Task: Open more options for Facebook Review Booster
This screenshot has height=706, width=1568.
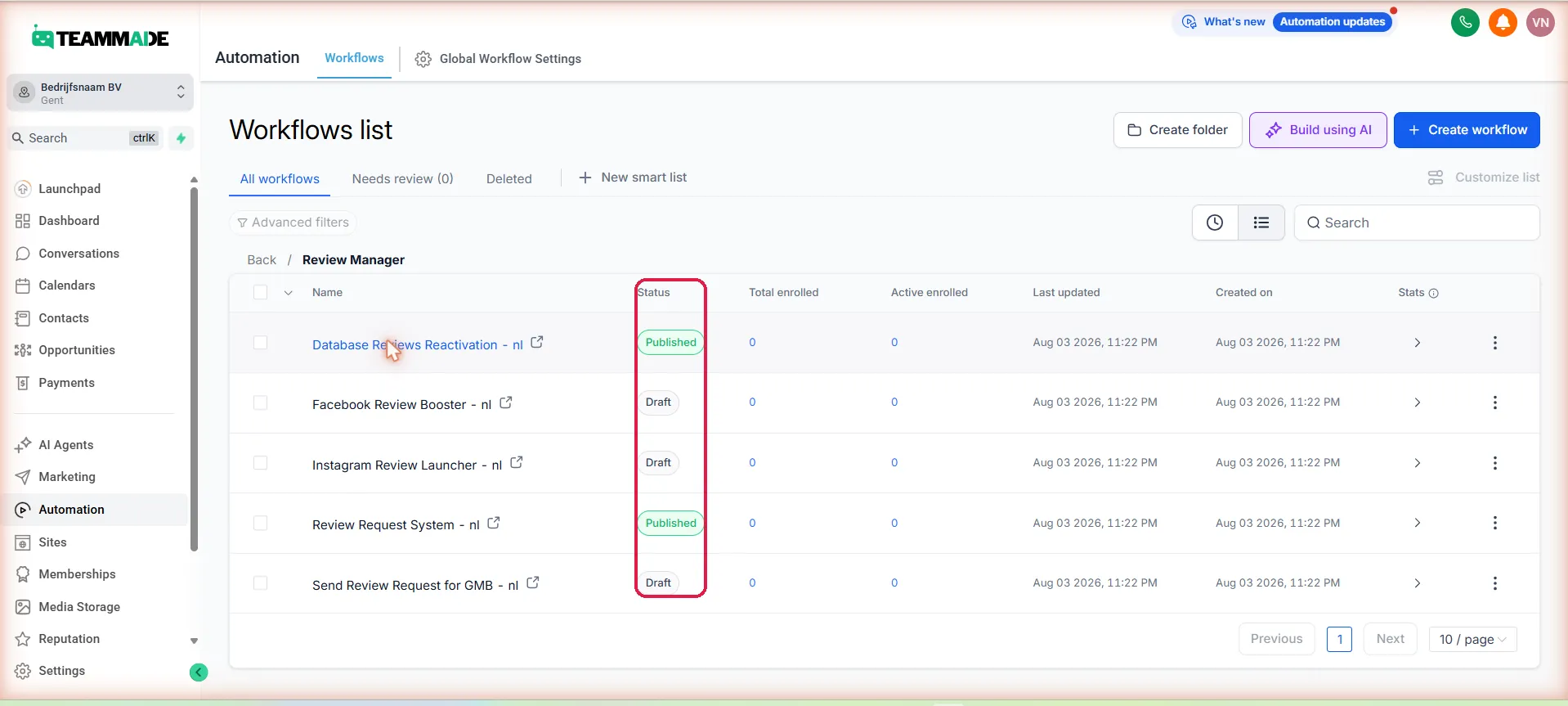Action: (1495, 402)
